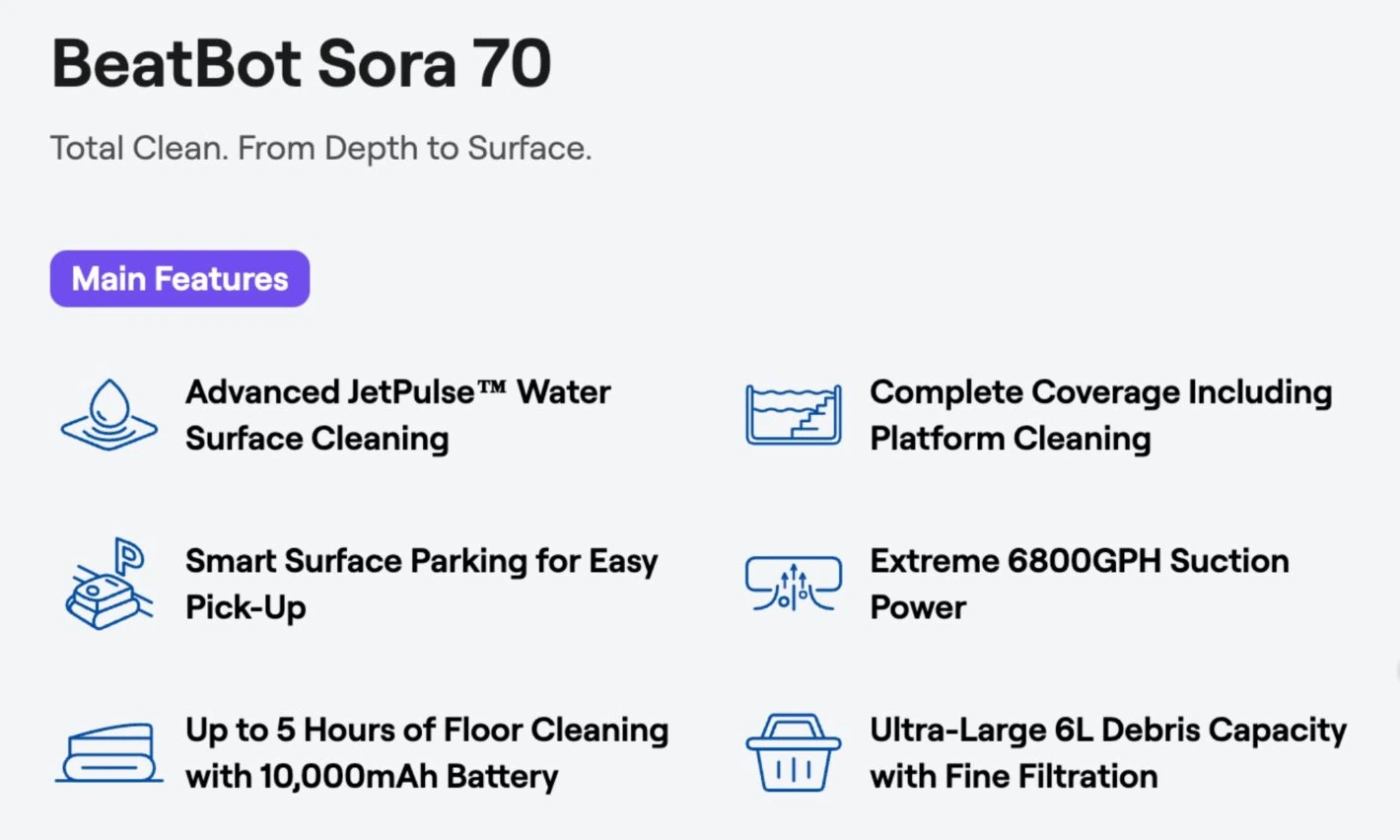The width and height of the screenshot is (1400, 840).
Task: Select the Smart Surface Parking feature text
Action: [421, 584]
